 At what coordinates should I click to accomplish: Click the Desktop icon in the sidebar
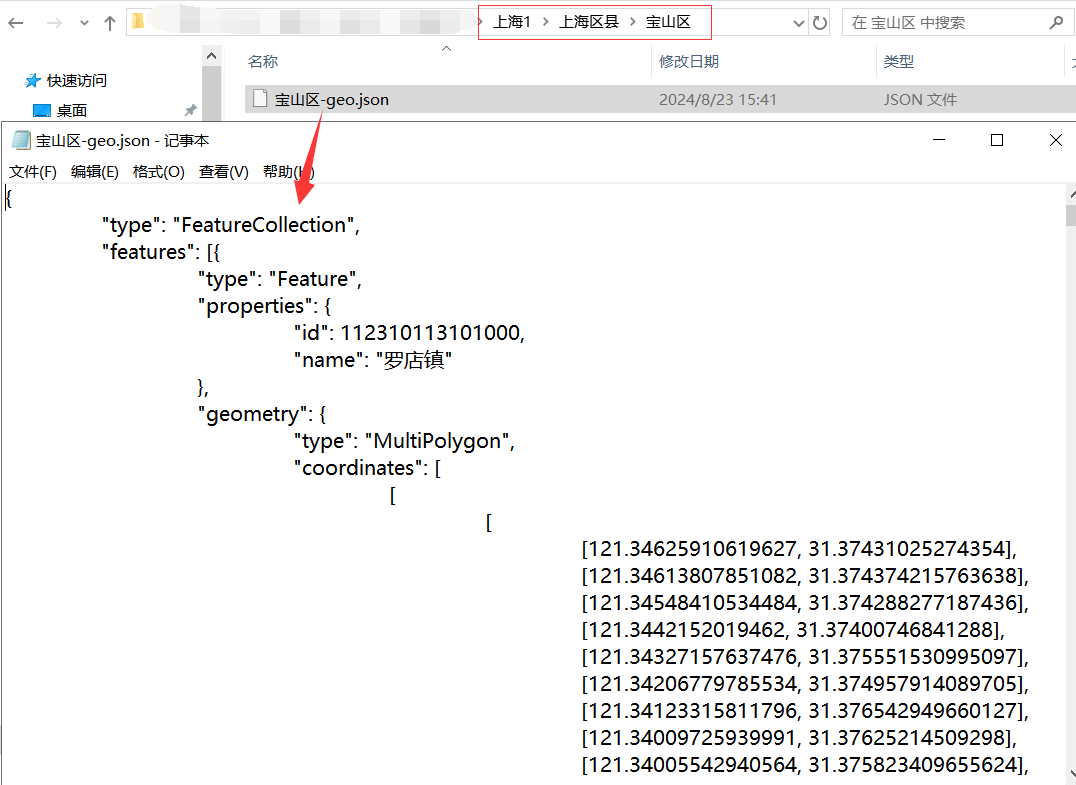coord(42,110)
